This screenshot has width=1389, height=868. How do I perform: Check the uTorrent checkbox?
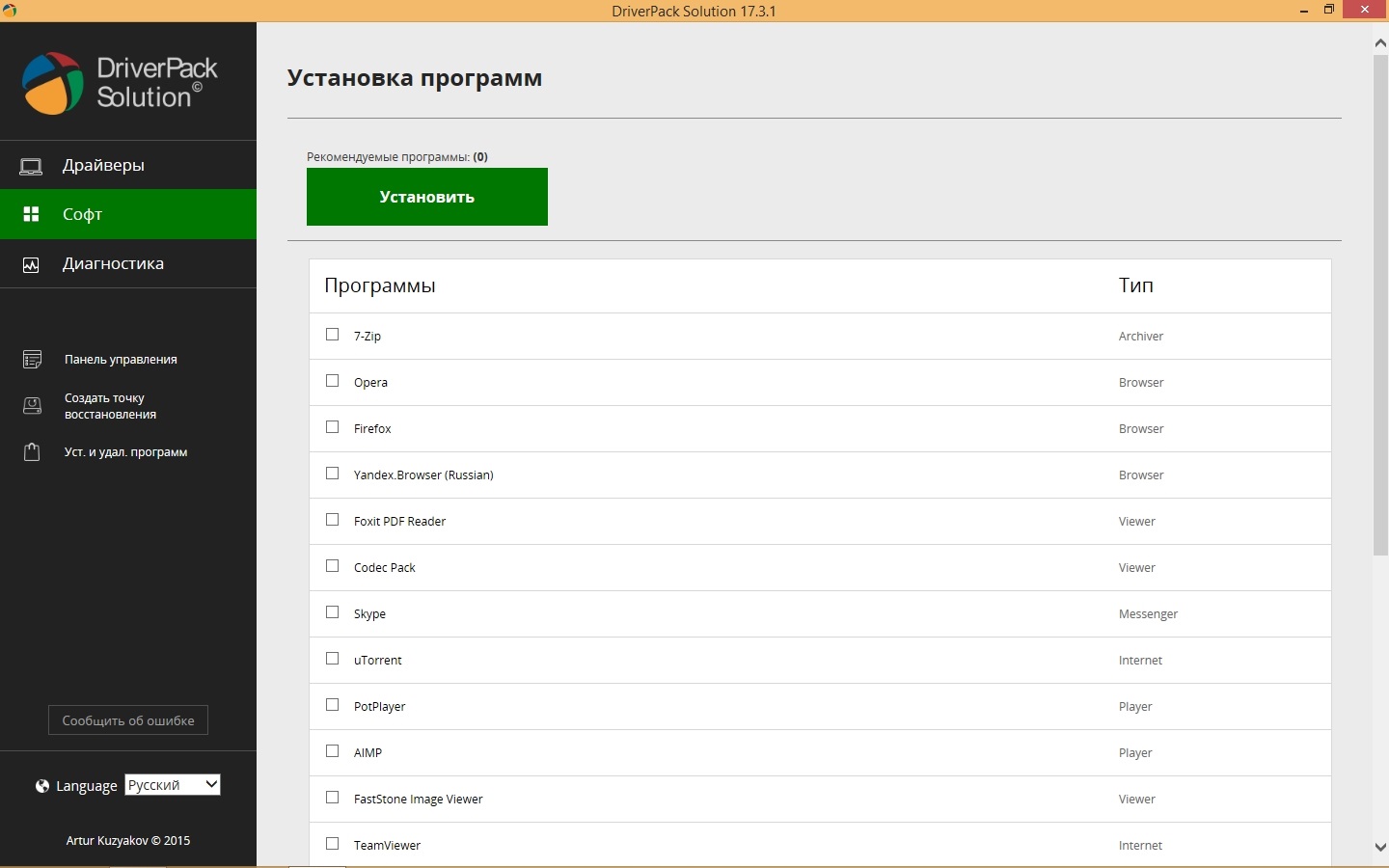pos(333,659)
